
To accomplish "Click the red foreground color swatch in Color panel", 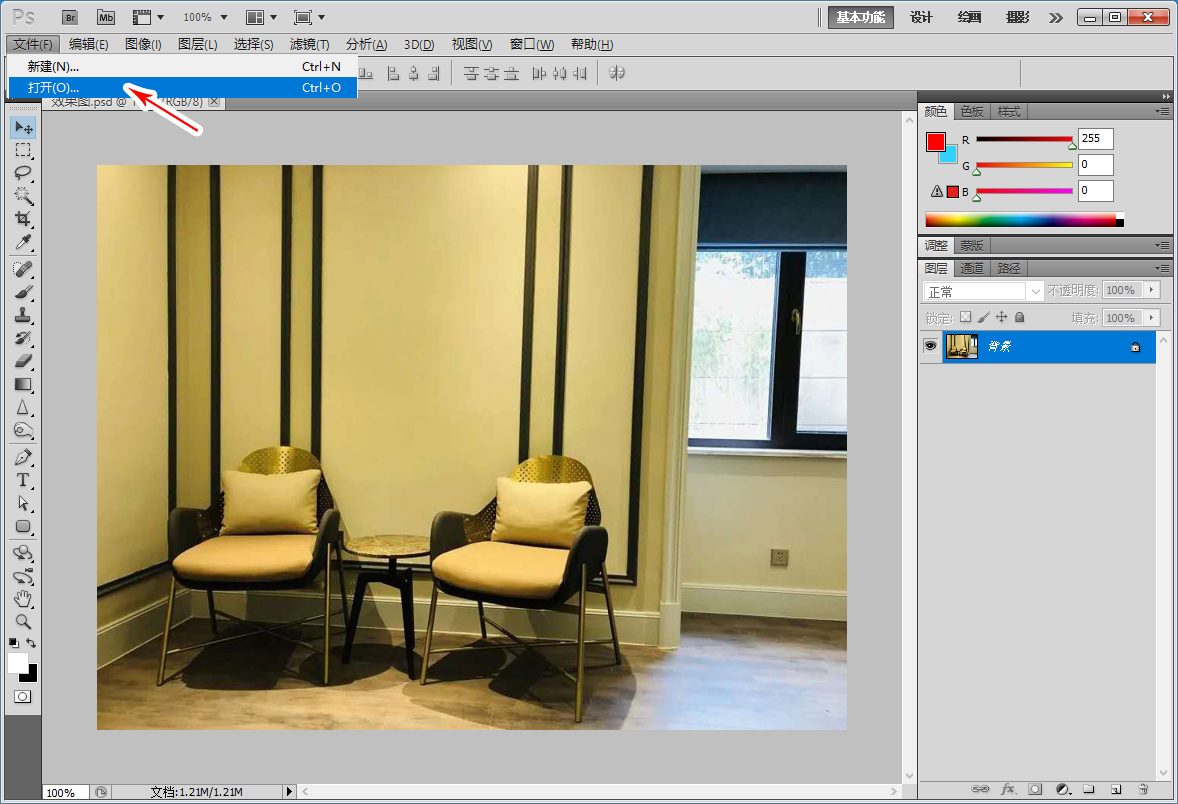I will coord(935,142).
